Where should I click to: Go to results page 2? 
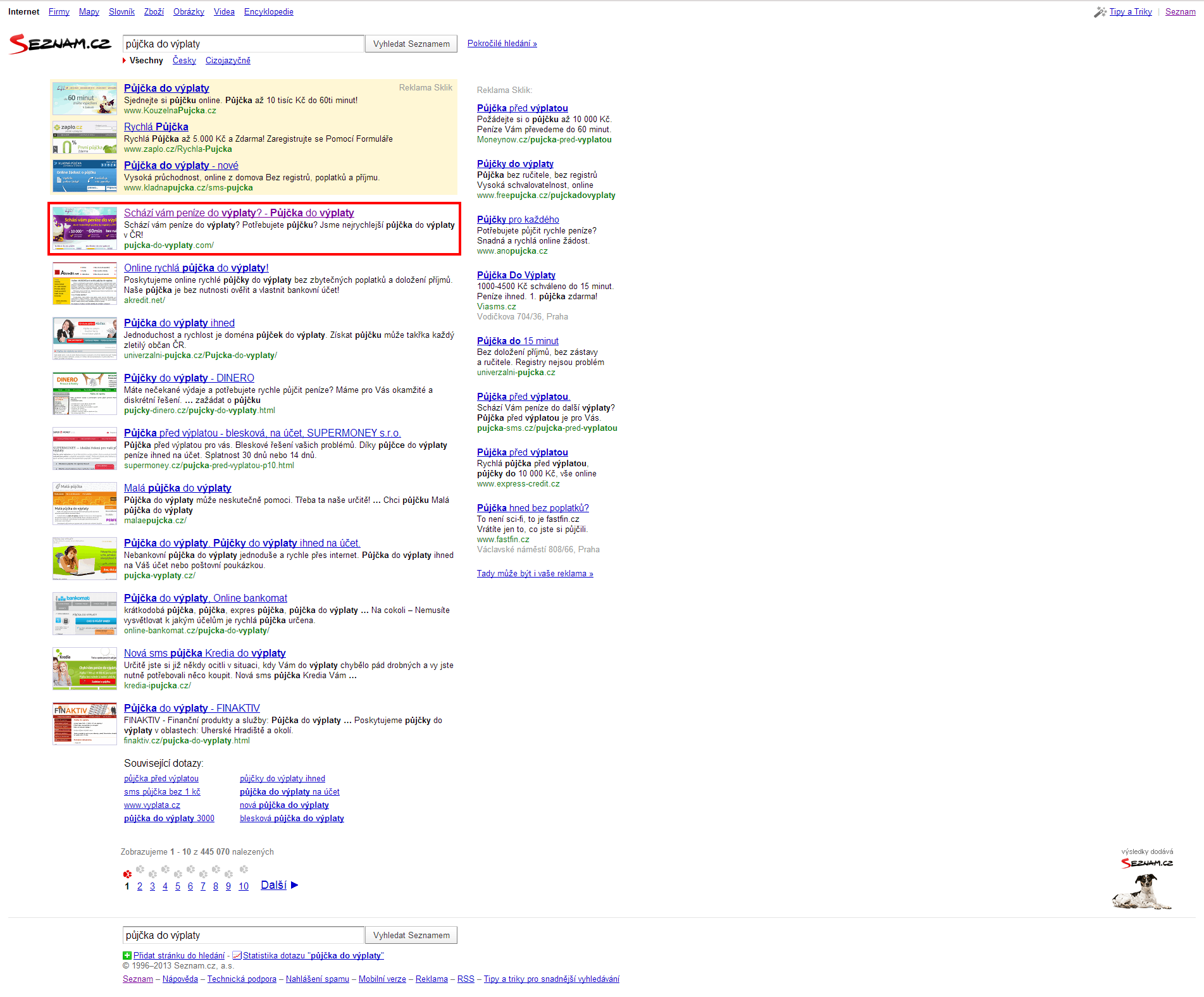140,886
